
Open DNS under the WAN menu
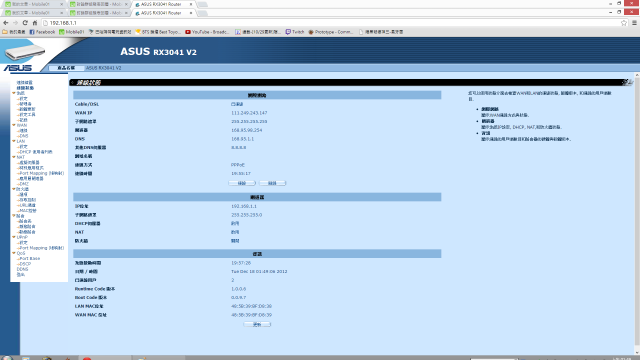coord(24,136)
